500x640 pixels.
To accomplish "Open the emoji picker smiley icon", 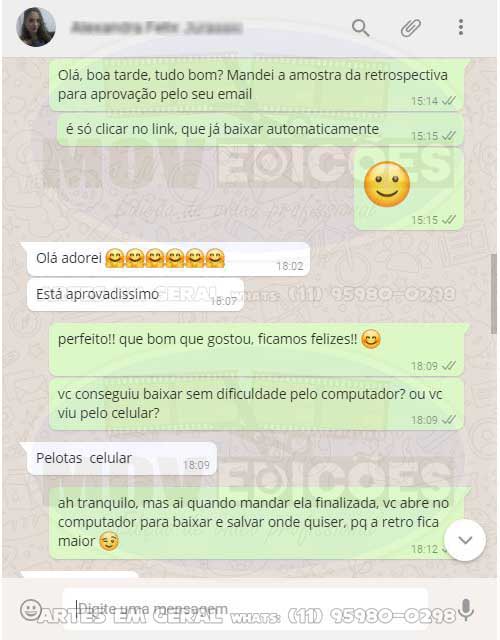I will (x=31, y=610).
